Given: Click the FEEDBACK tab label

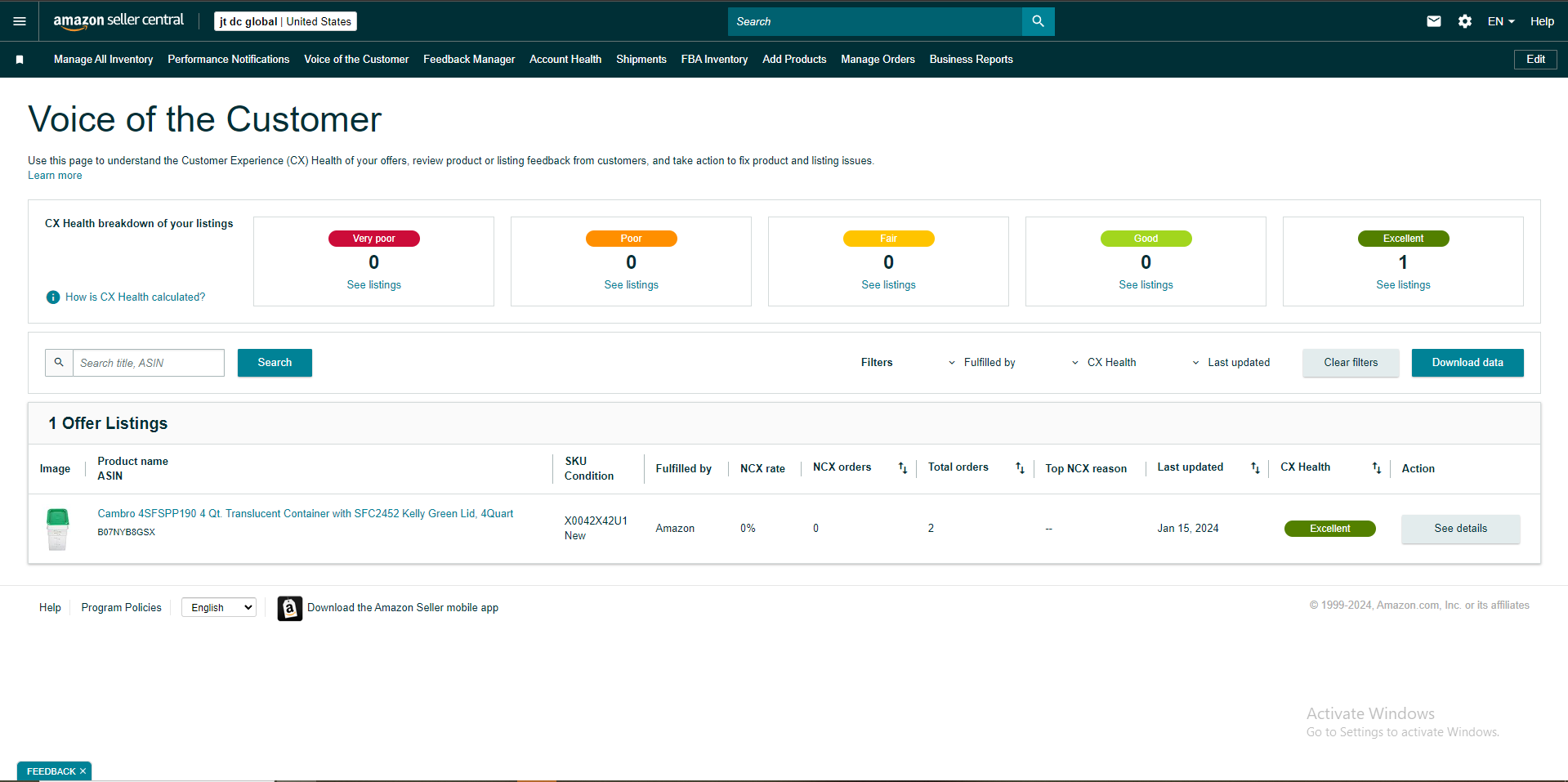Looking at the screenshot, I should pos(51,771).
